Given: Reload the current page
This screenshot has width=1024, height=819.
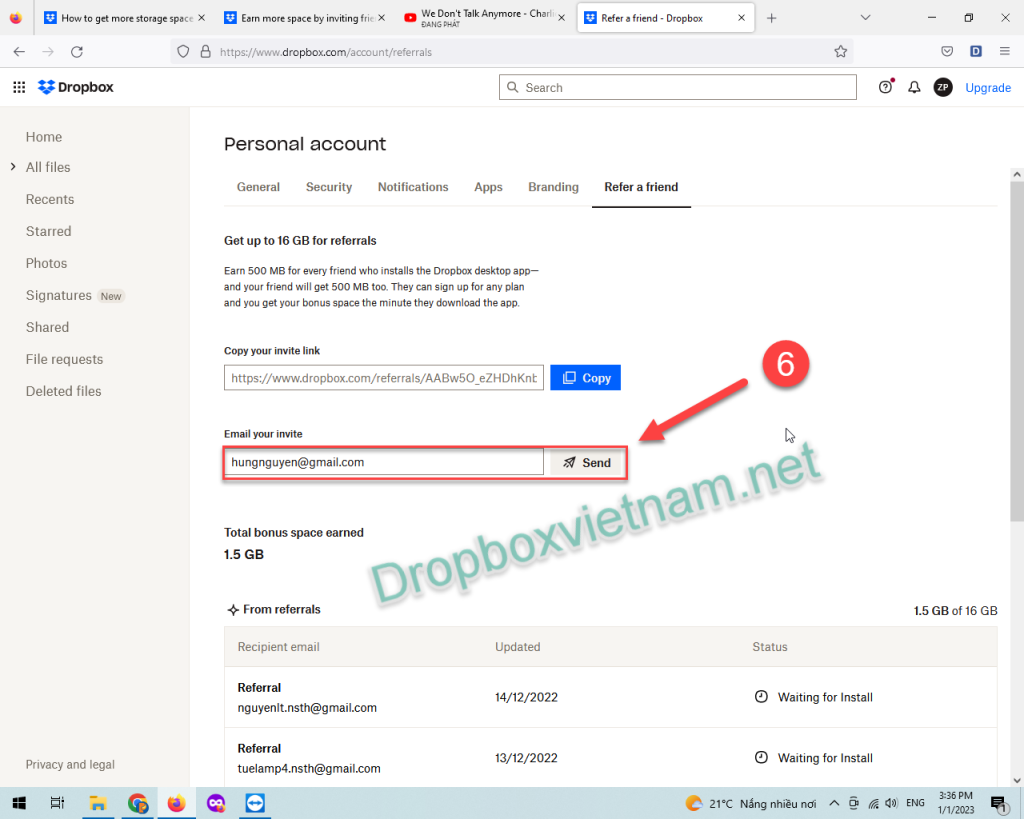Looking at the screenshot, I should point(77,52).
